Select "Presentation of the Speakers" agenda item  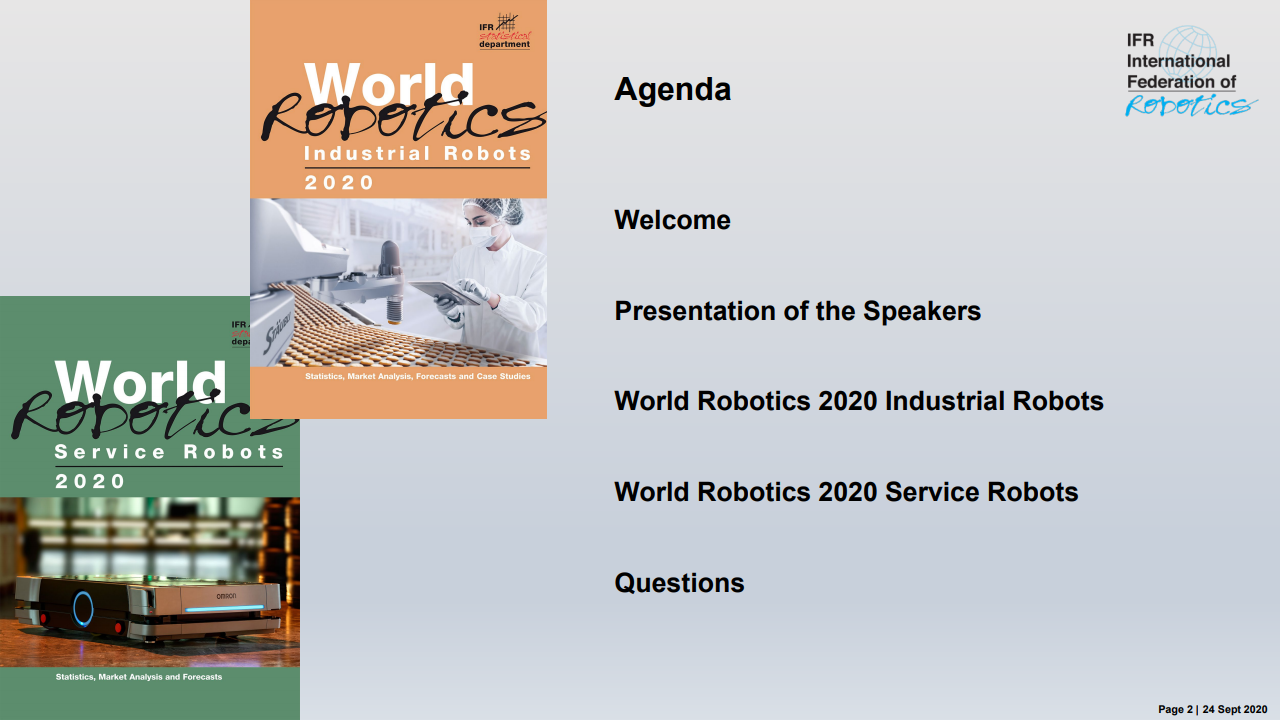coord(797,311)
